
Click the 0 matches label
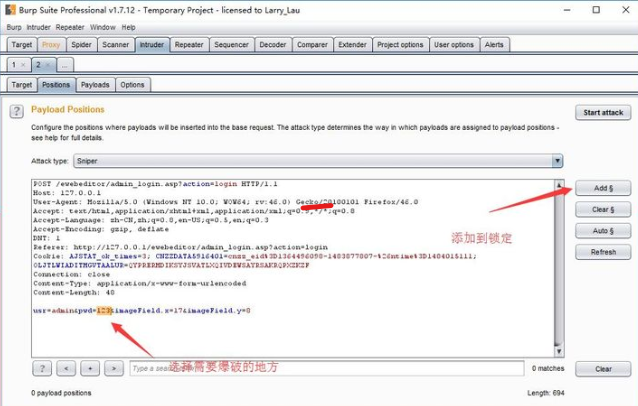pyautogui.click(x=548, y=368)
